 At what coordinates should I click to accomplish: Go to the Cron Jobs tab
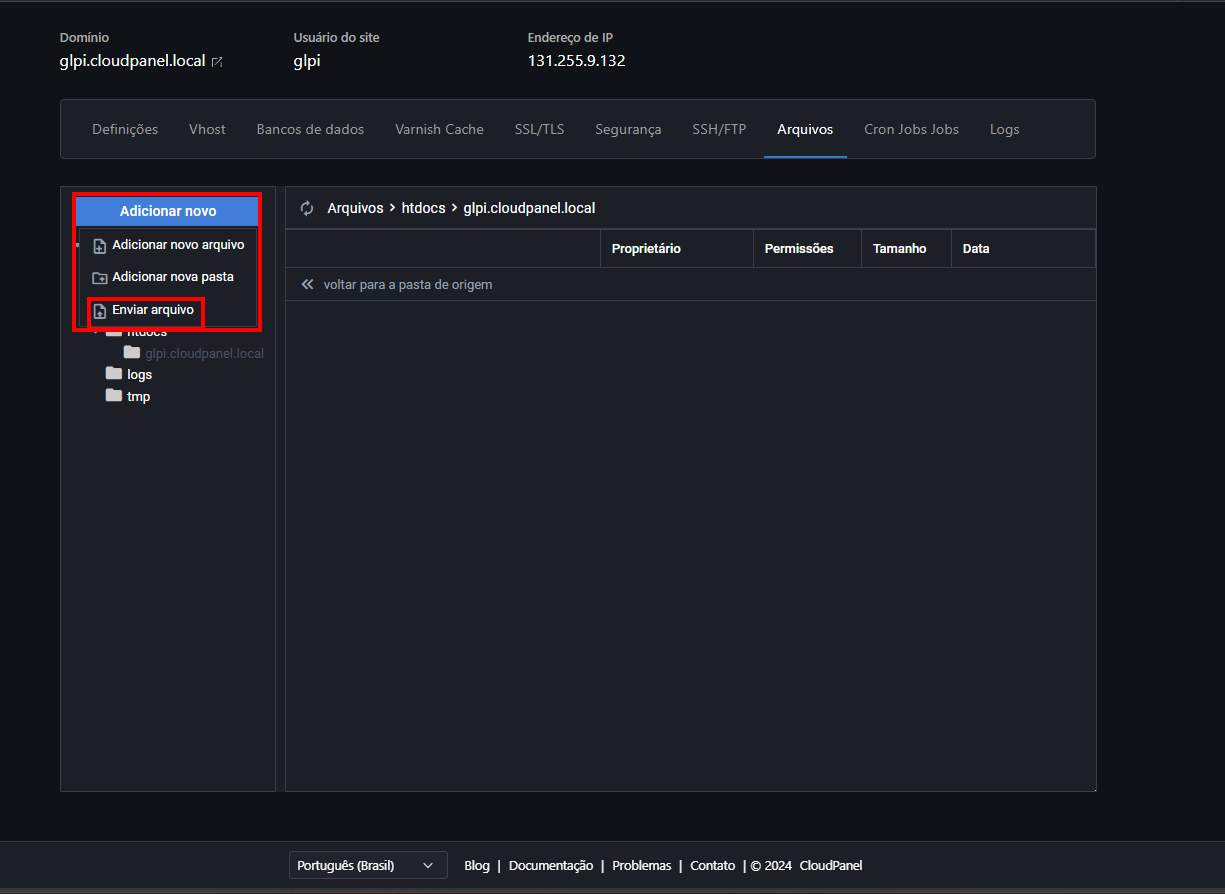click(x=911, y=129)
